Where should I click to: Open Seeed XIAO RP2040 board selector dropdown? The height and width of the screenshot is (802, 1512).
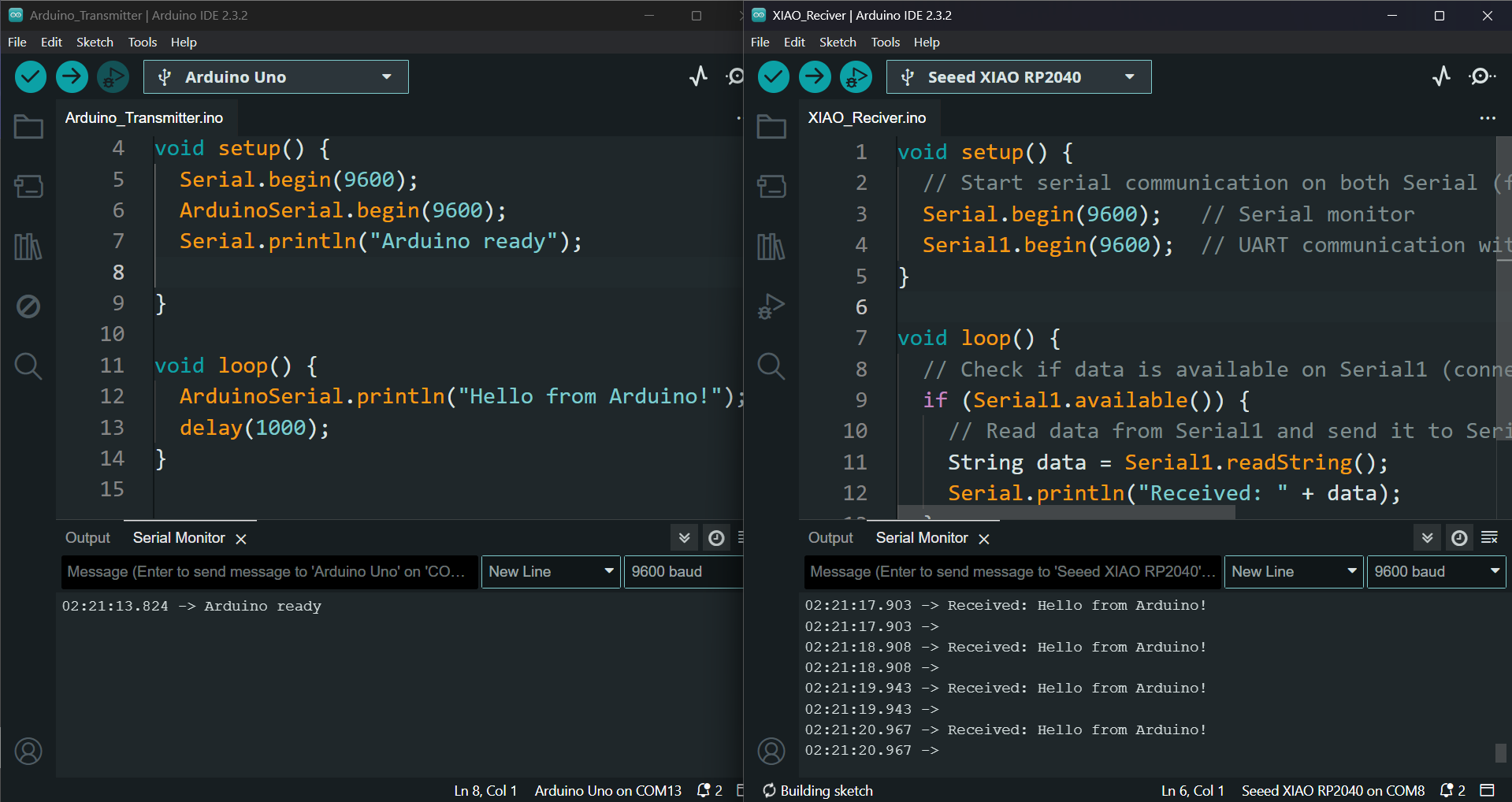pos(1019,76)
